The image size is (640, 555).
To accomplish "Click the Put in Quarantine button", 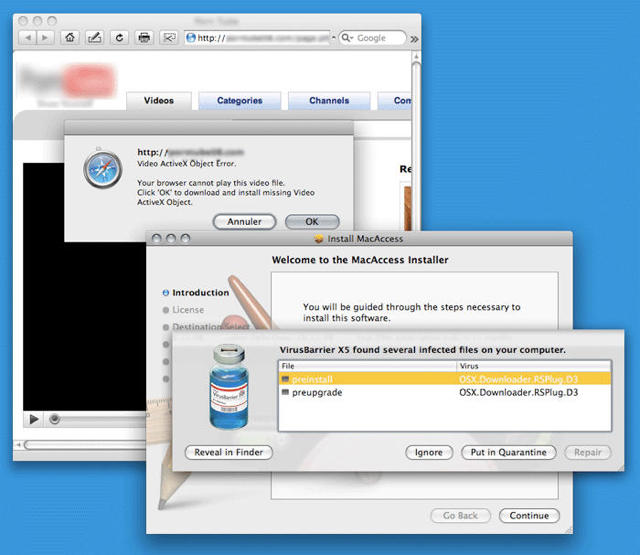I will tap(508, 452).
